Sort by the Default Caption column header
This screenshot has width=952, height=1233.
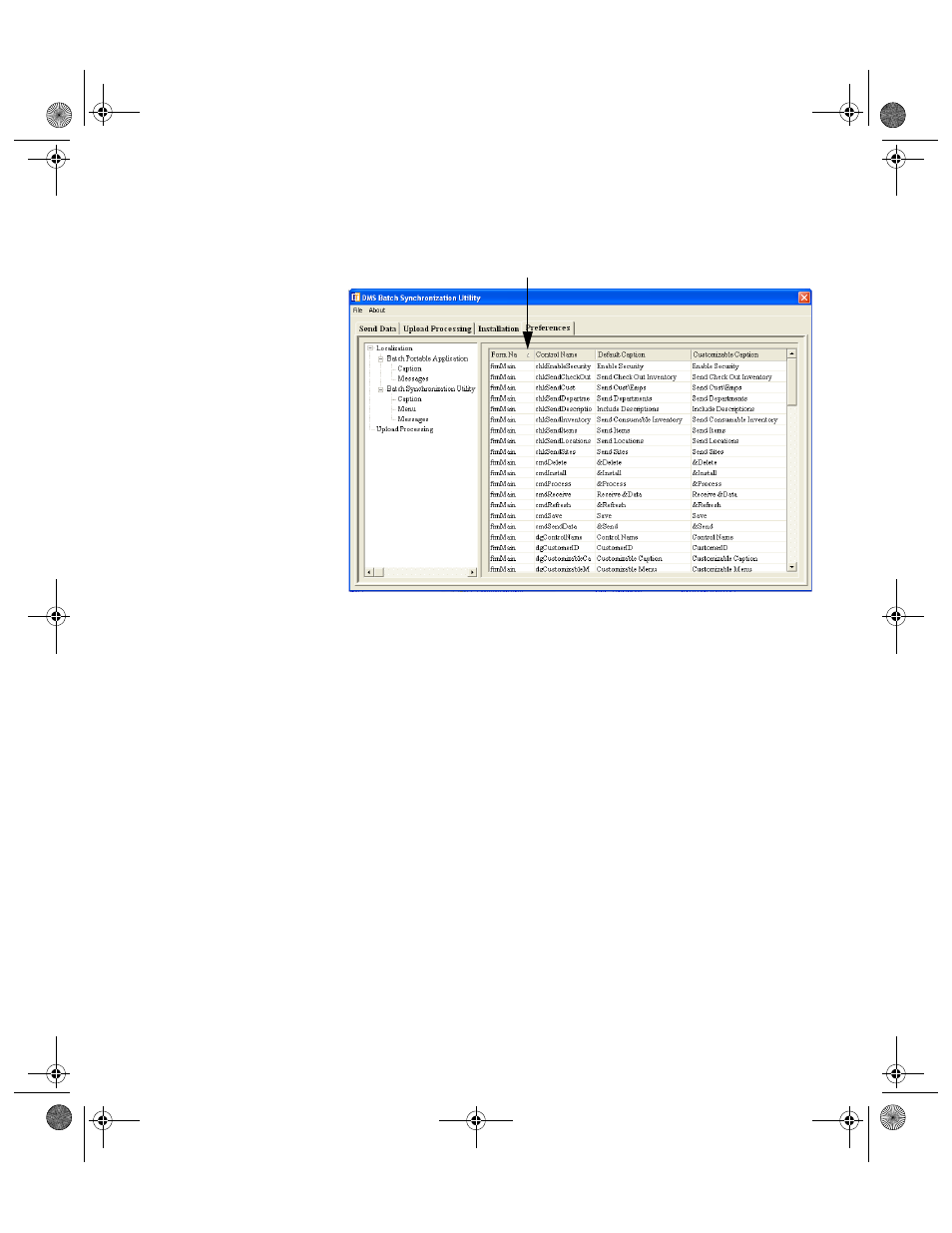point(643,354)
